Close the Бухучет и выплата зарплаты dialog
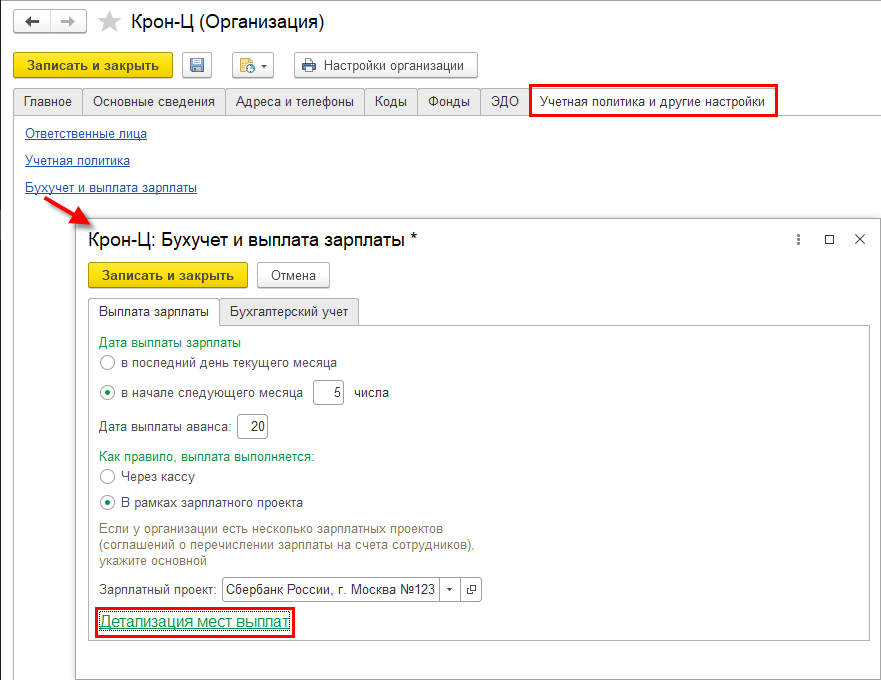This screenshot has width=881, height=680. coord(860,239)
